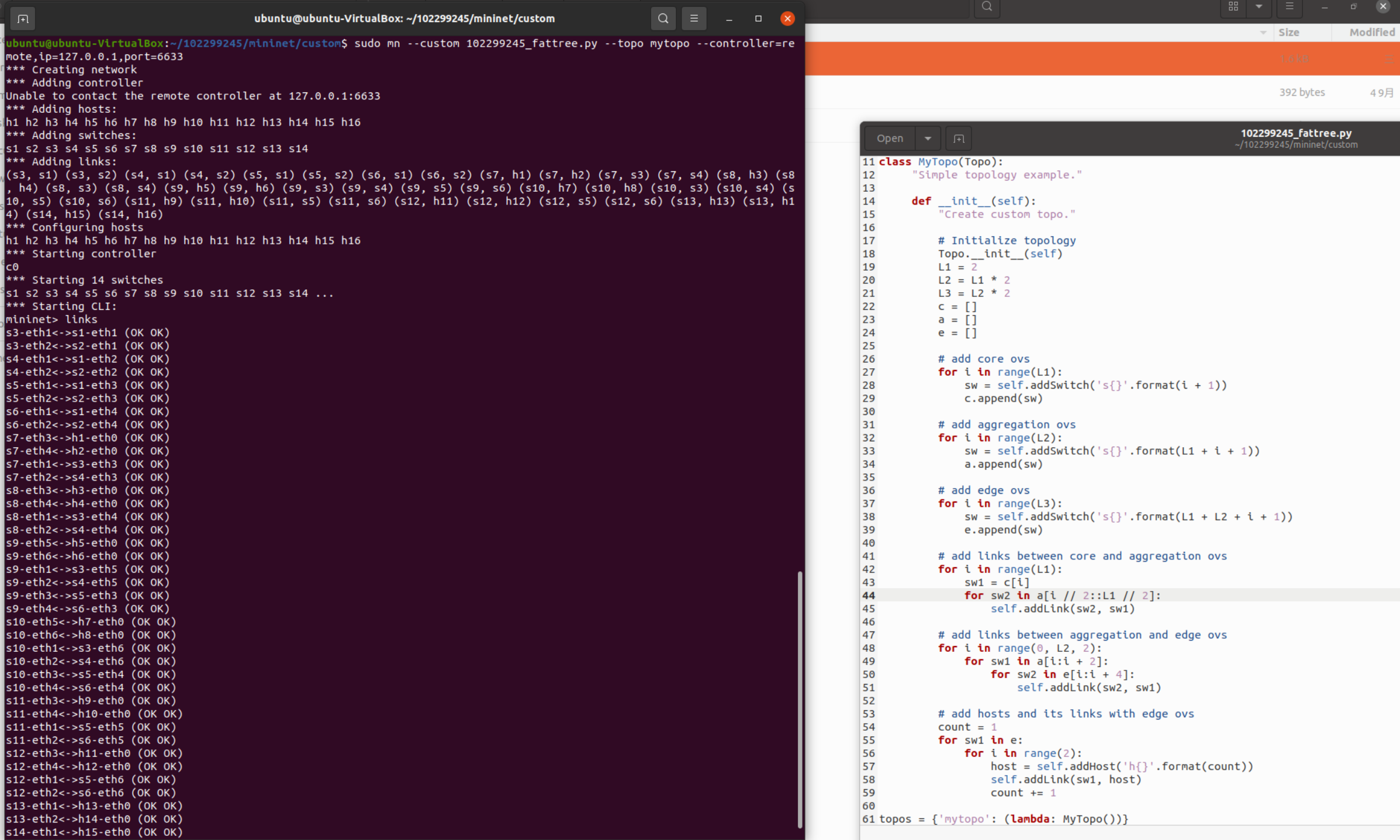Image resolution: width=1400 pixels, height=840 pixels.
Task: Create new document in text editor
Action: tap(959, 139)
